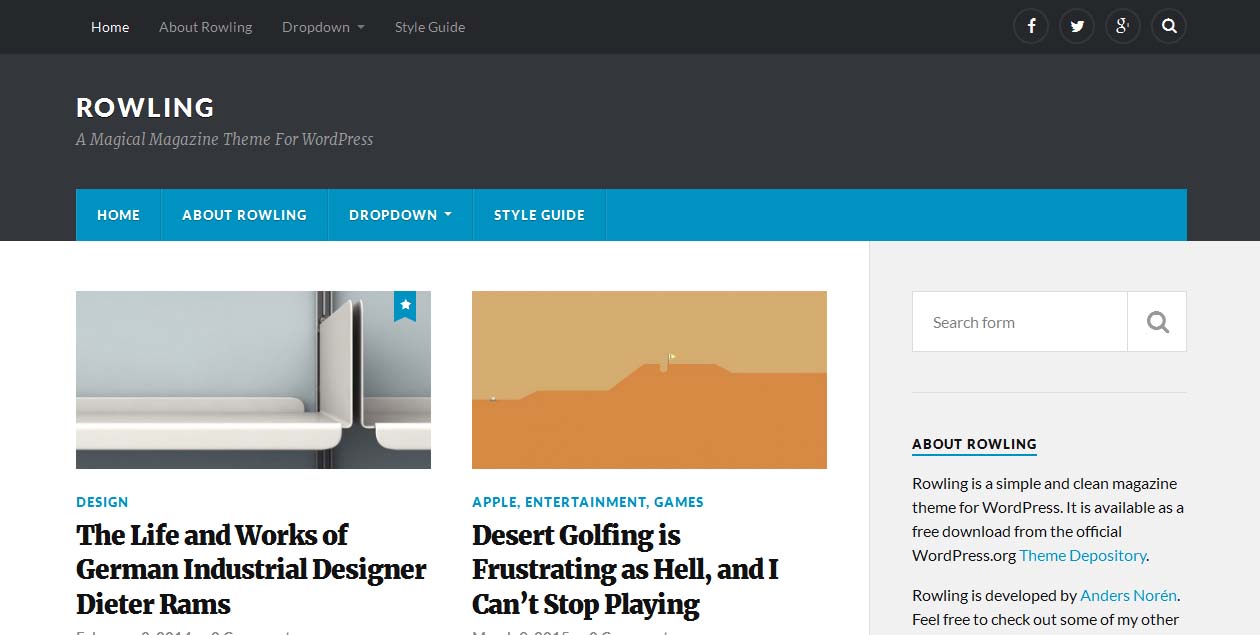Open the GAMES category link

coord(679,502)
